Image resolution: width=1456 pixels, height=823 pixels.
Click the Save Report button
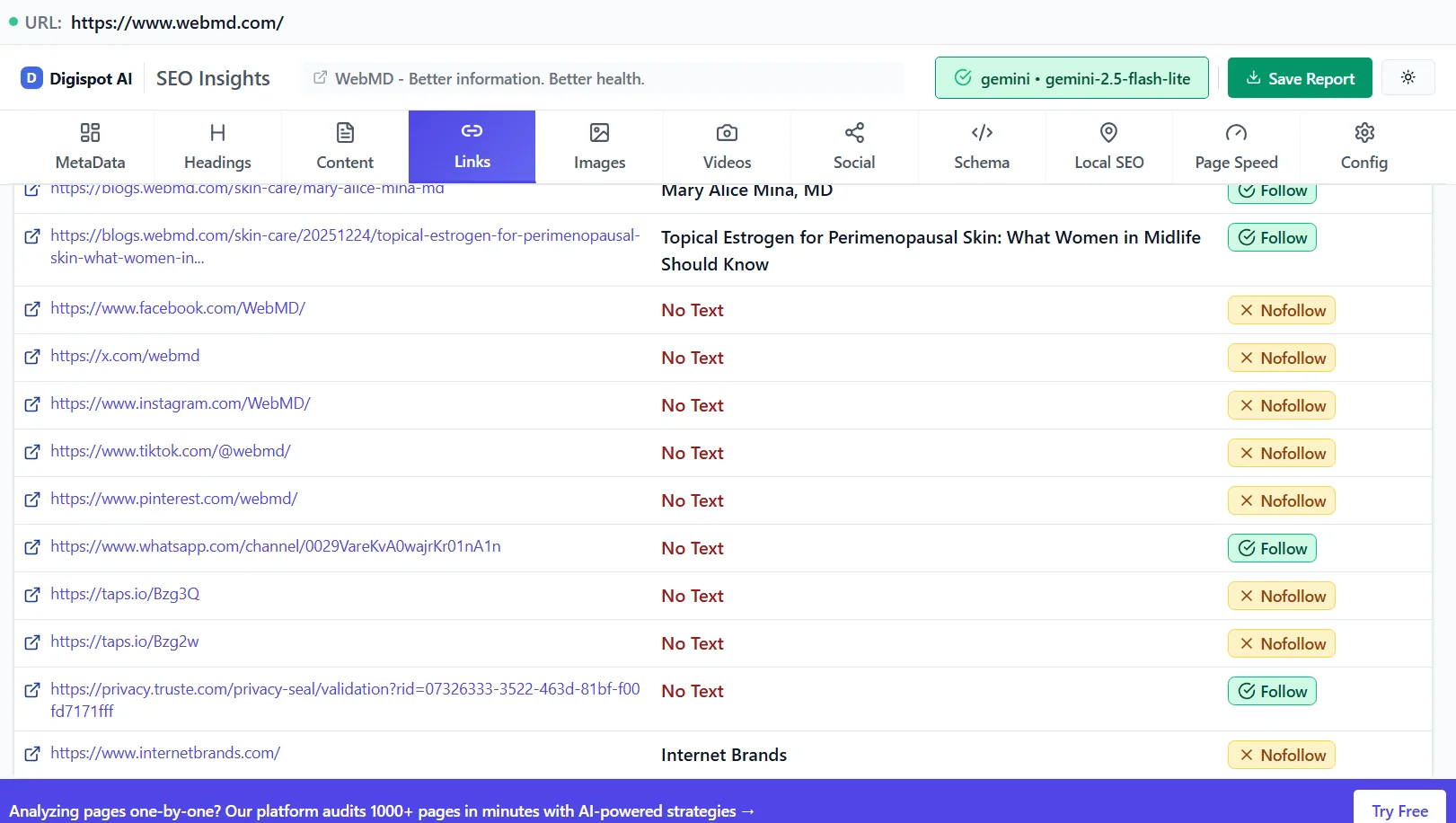(1300, 78)
